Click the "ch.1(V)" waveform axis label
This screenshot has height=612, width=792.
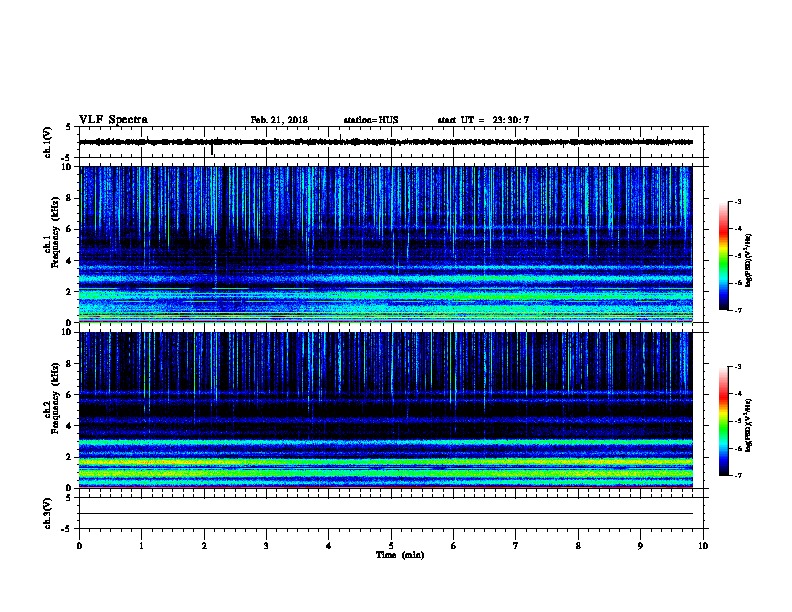pos(48,142)
